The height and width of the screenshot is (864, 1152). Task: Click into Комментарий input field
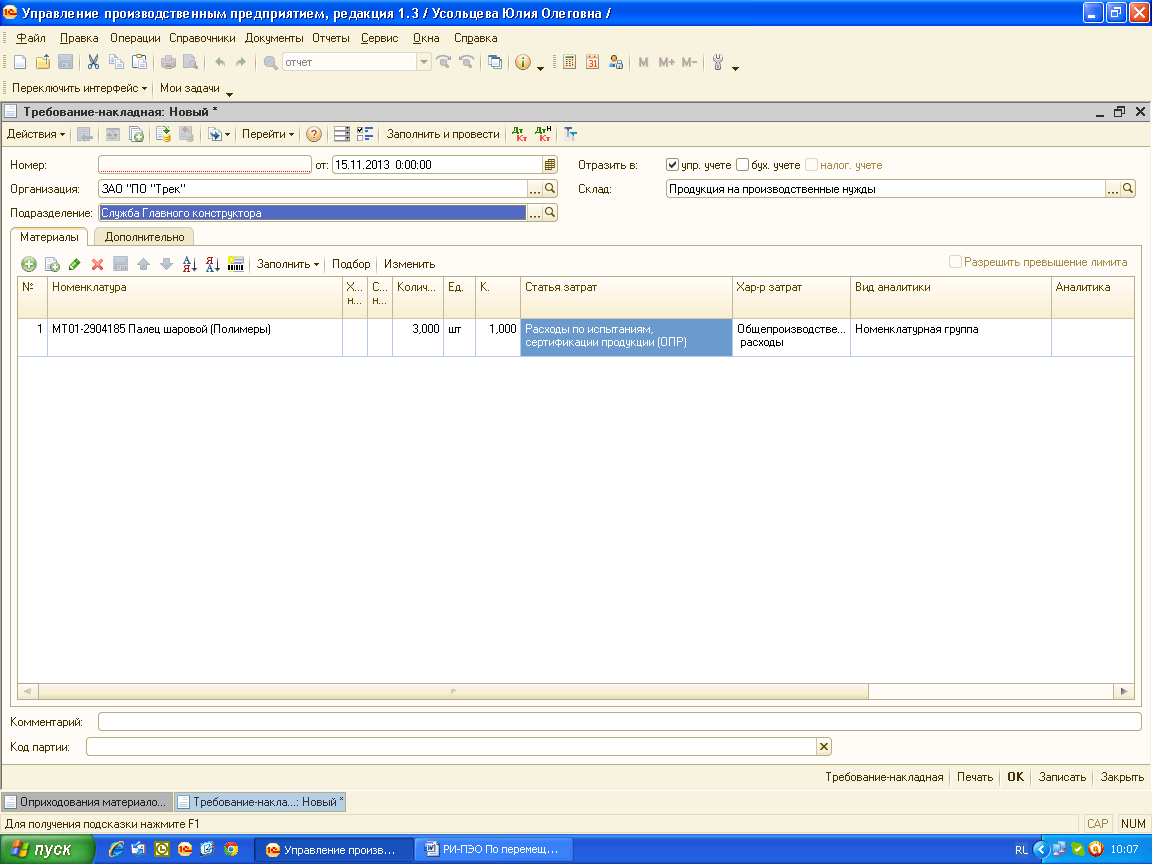click(619, 722)
